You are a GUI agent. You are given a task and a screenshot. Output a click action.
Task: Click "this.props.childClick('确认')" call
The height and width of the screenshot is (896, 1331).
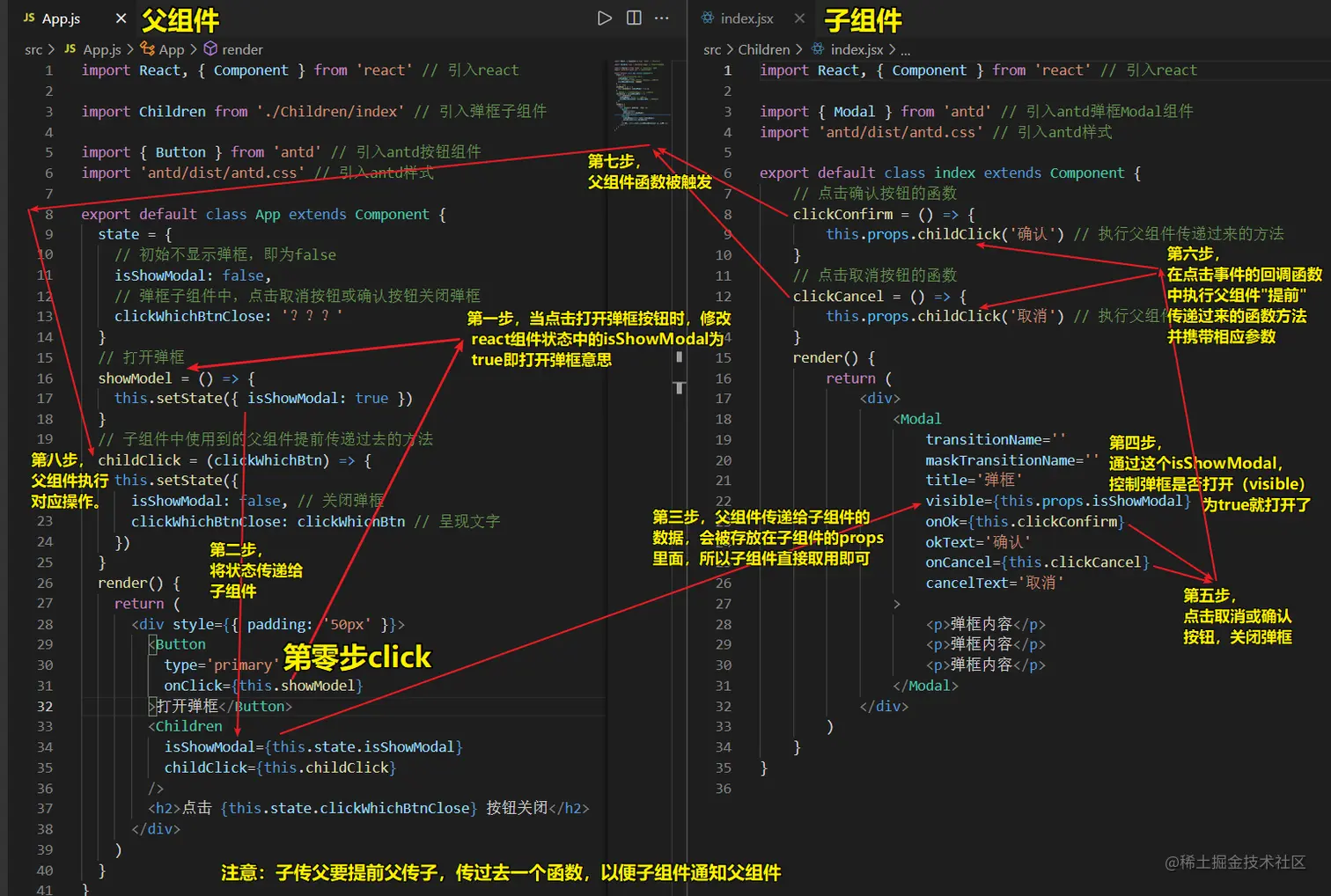click(945, 234)
